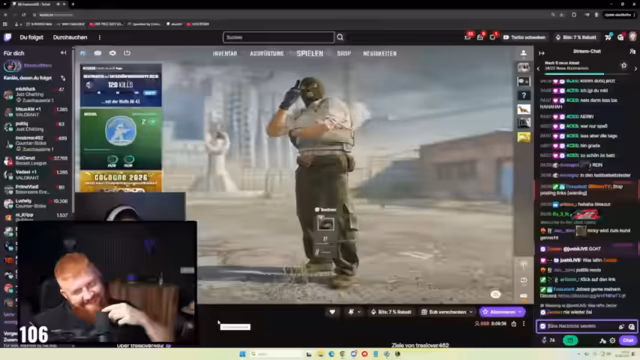Open the 'Du folgst' tab
The image size is (640, 360).
tap(31, 37)
